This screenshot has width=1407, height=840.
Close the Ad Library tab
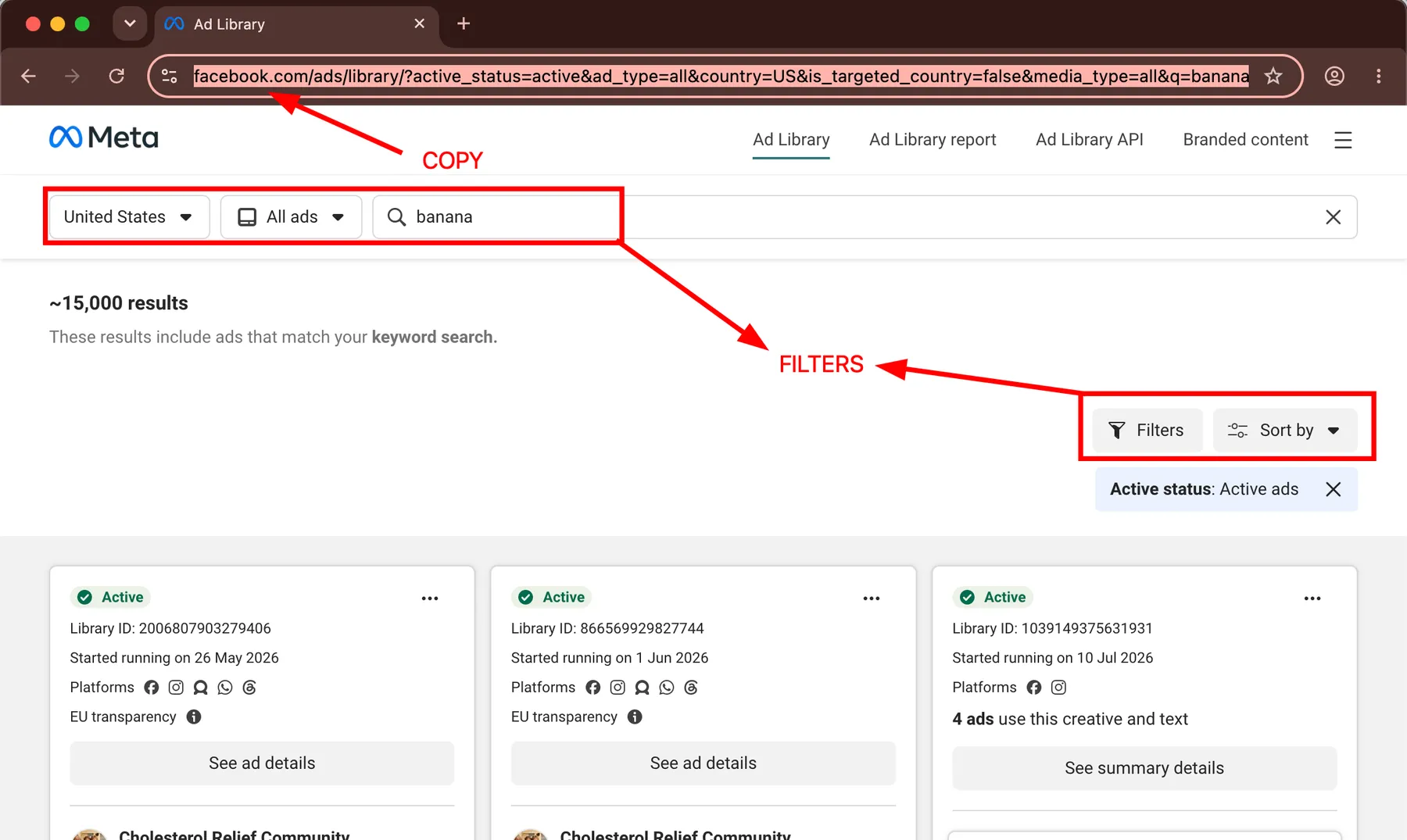pos(420,23)
